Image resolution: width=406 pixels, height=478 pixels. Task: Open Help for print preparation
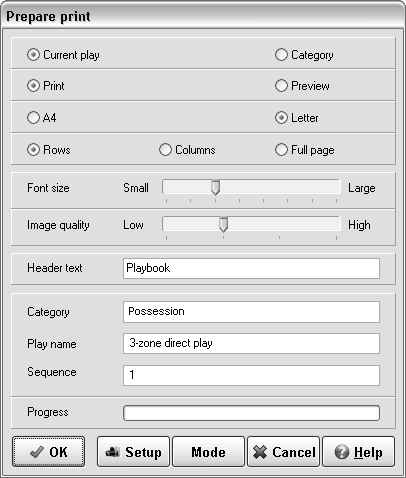click(359, 452)
